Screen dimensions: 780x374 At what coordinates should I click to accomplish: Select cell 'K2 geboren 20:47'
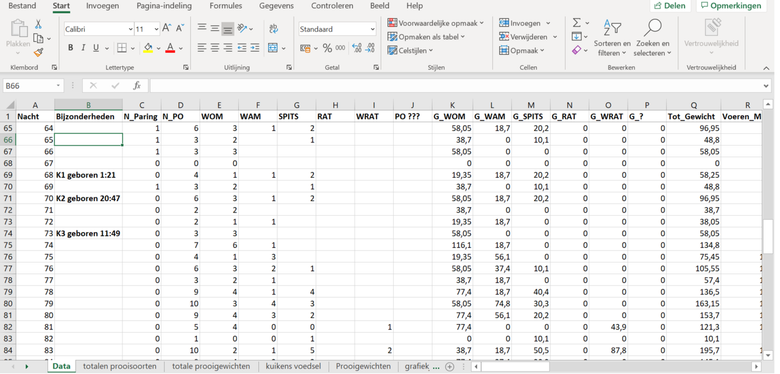point(89,198)
